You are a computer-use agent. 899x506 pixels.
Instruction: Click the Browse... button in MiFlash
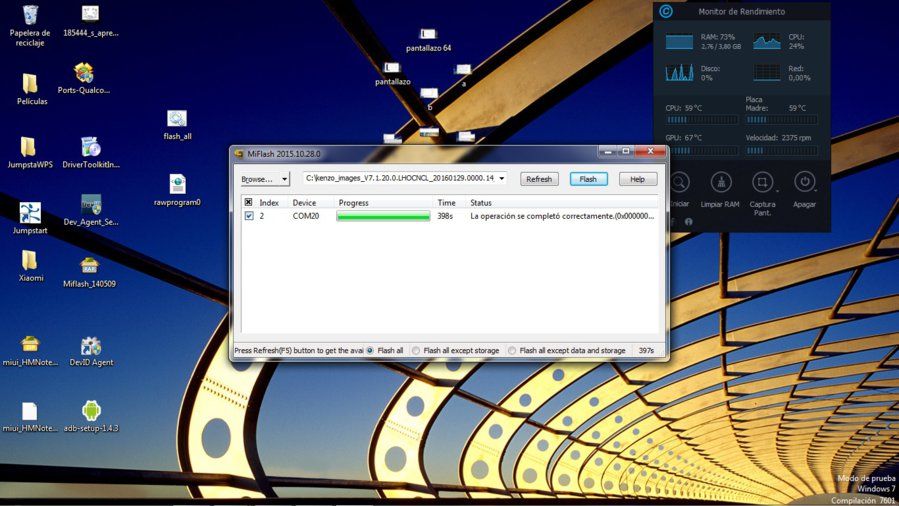pyautogui.click(x=260, y=179)
